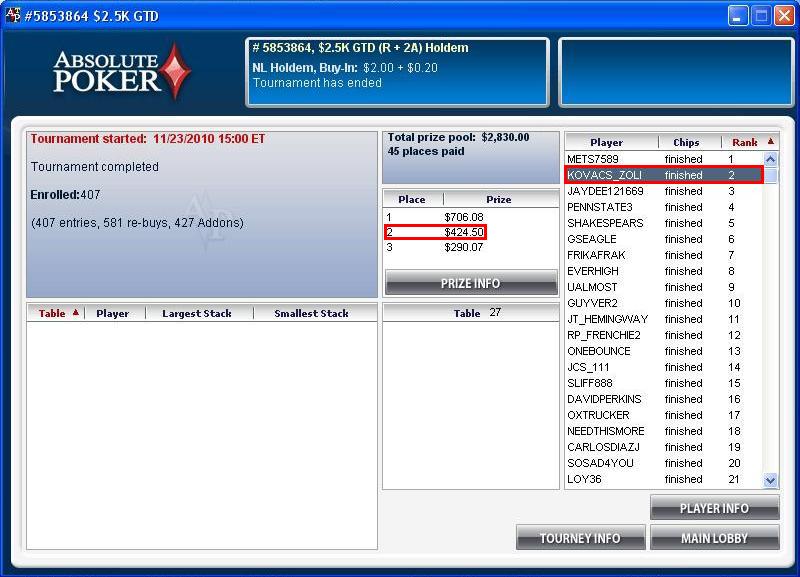Click the Place column header in prizes

(412, 199)
